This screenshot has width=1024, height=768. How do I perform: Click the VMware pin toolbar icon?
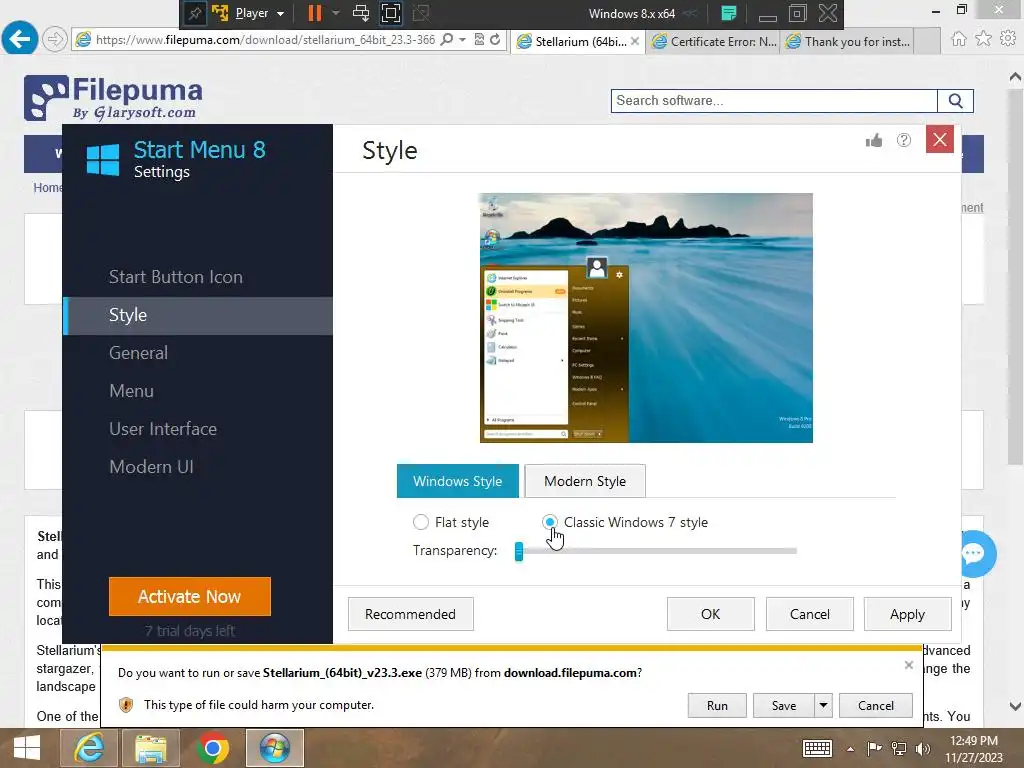(x=194, y=13)
